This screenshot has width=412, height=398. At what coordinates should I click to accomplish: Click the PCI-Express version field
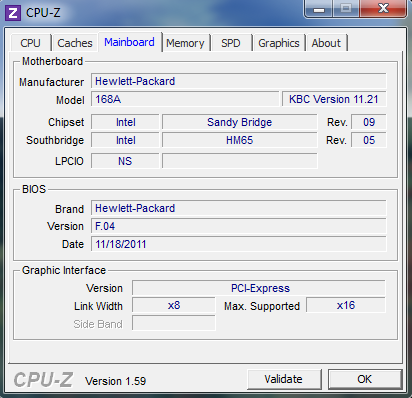pos(259,288)
